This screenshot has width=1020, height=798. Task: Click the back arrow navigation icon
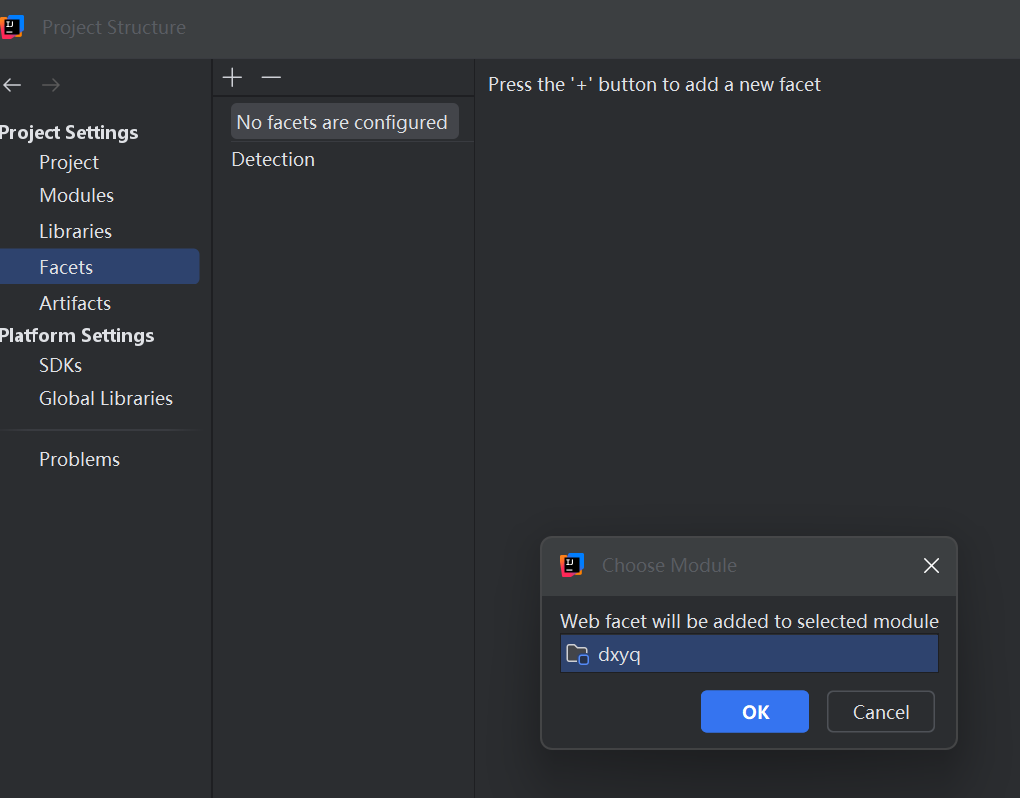[12, 85]
